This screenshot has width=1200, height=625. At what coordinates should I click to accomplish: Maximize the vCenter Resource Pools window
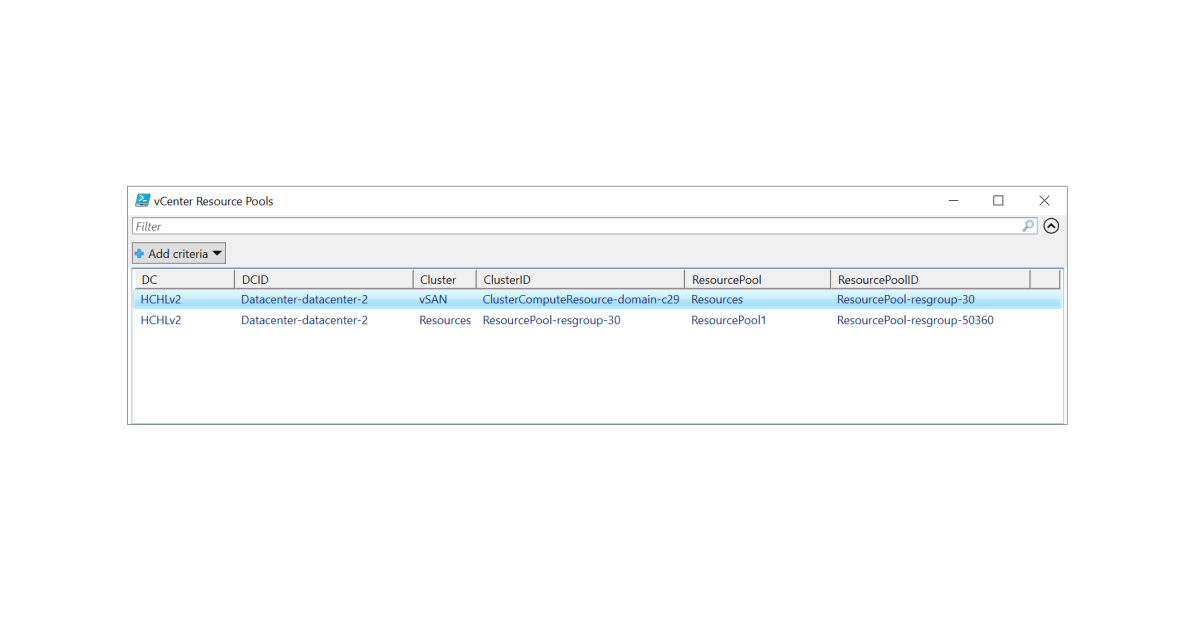pos(998,201)
